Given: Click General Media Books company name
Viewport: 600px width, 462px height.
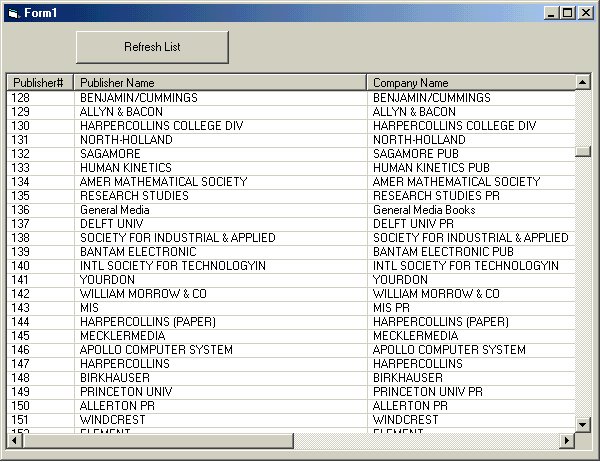Looking at the screenshot, I should pos(424,210).
